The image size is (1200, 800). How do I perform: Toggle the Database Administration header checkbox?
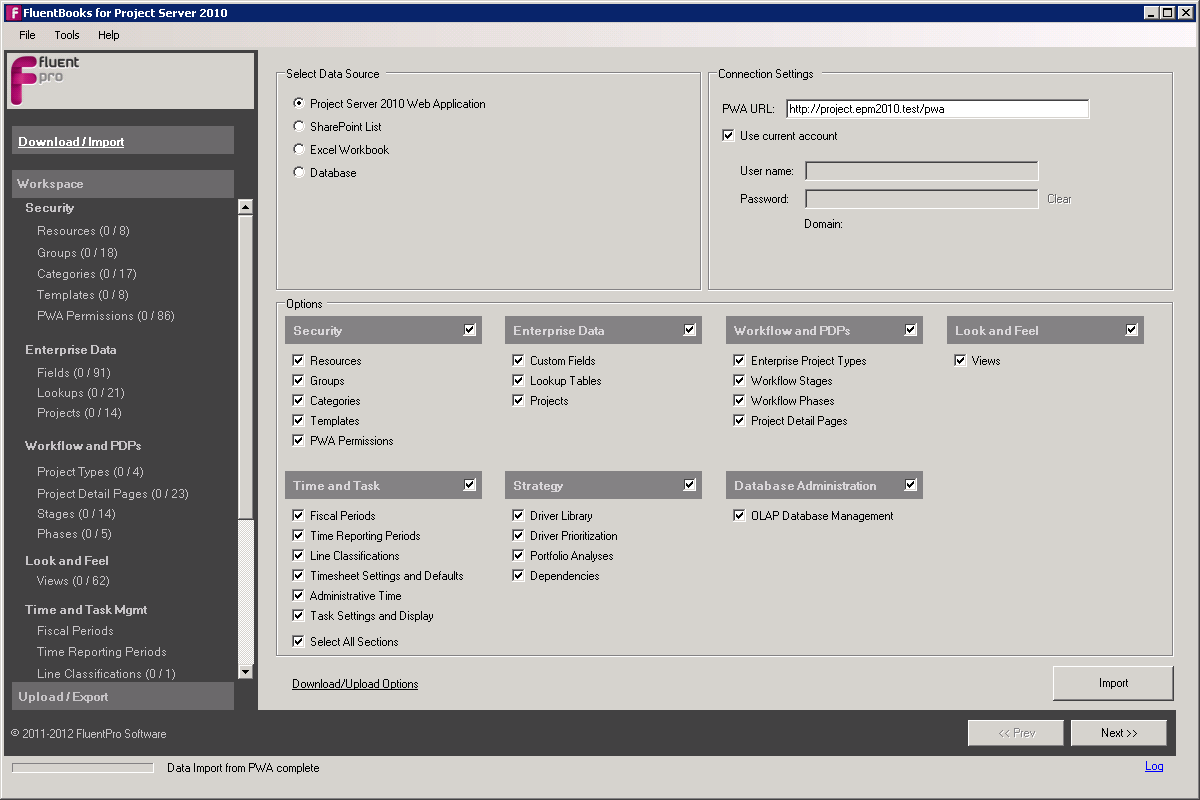(910, 485)
